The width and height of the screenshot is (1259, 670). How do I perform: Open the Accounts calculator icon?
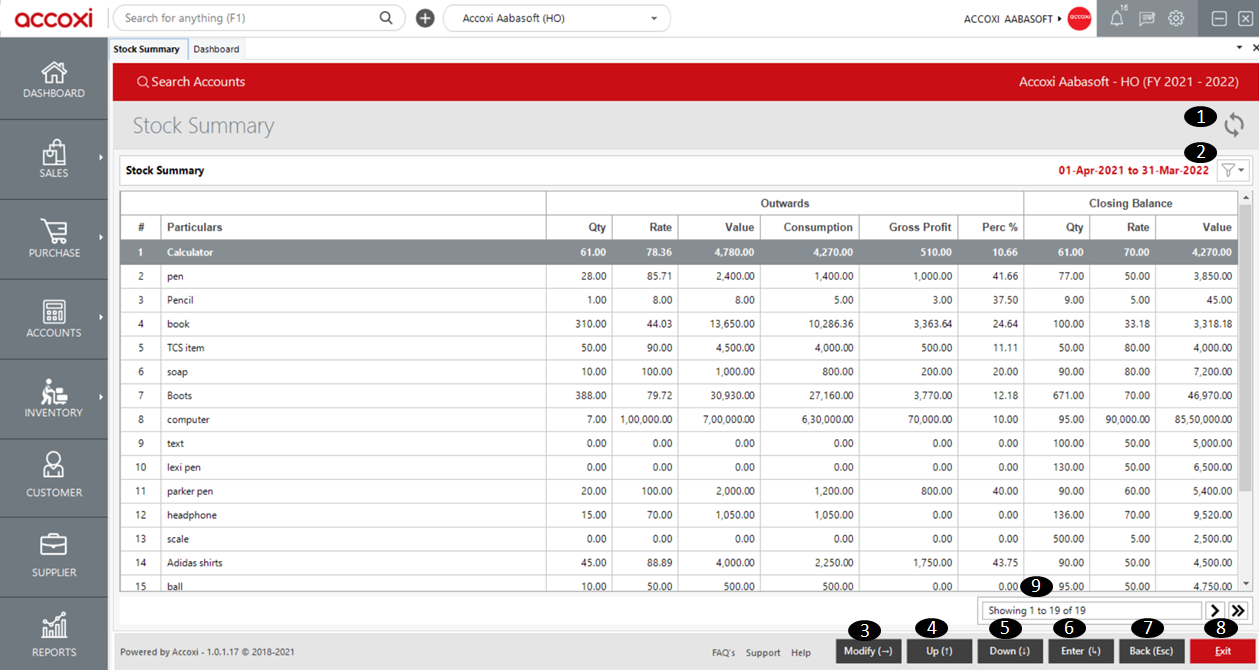pyautogui.click(x=54, y=312)
